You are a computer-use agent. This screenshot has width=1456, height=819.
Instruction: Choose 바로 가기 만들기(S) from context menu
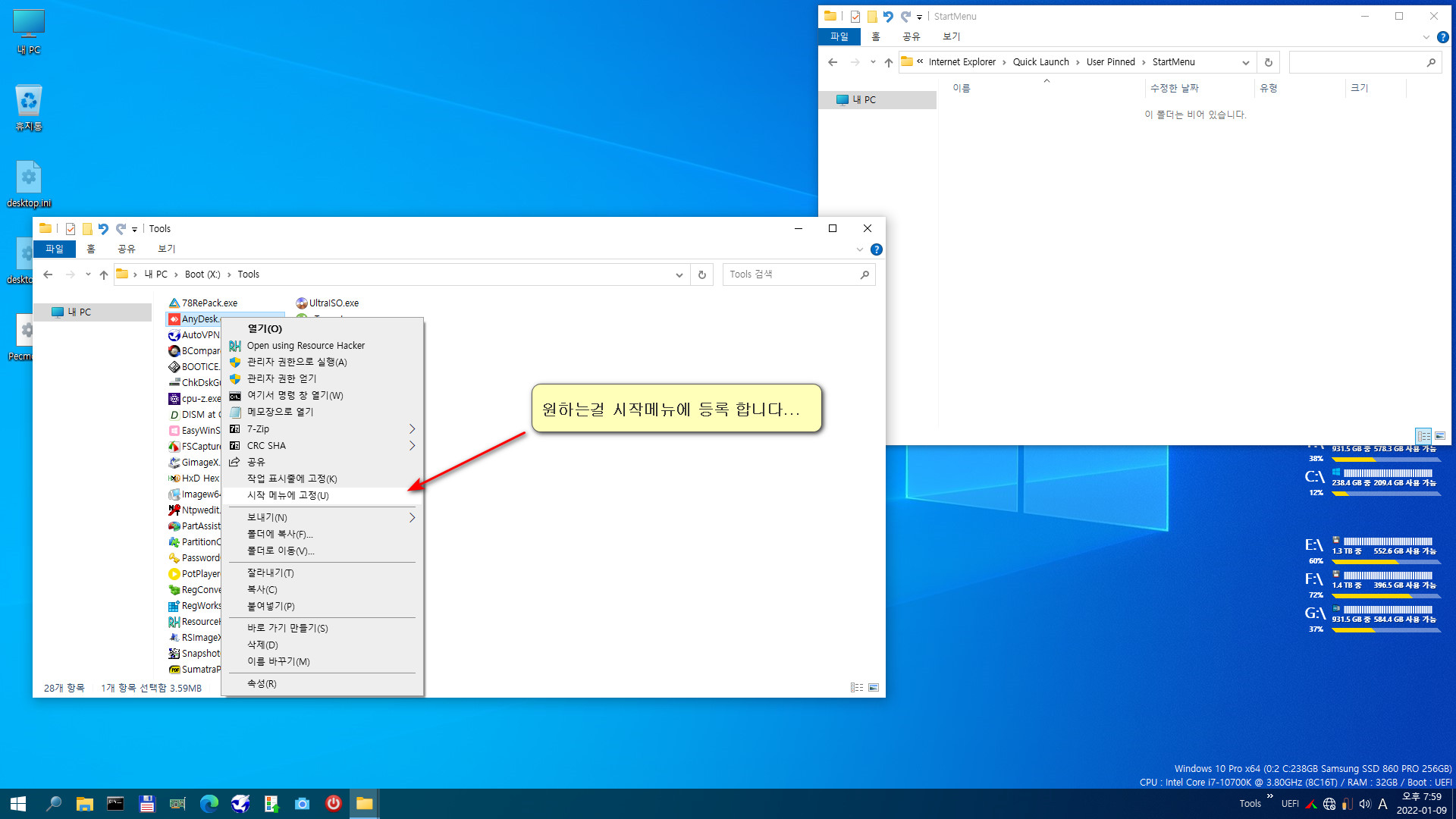[x=322, y=628]
